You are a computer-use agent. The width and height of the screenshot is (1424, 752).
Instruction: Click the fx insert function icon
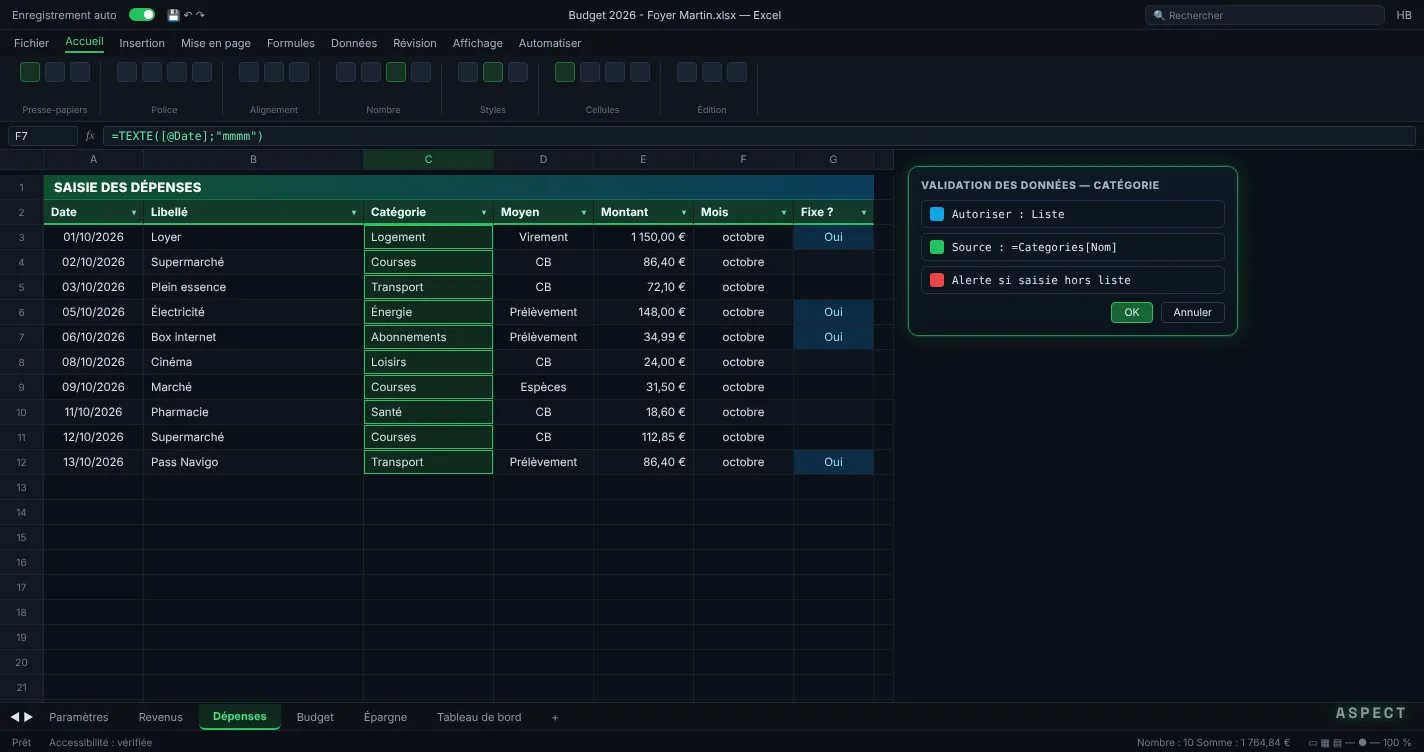90,136
